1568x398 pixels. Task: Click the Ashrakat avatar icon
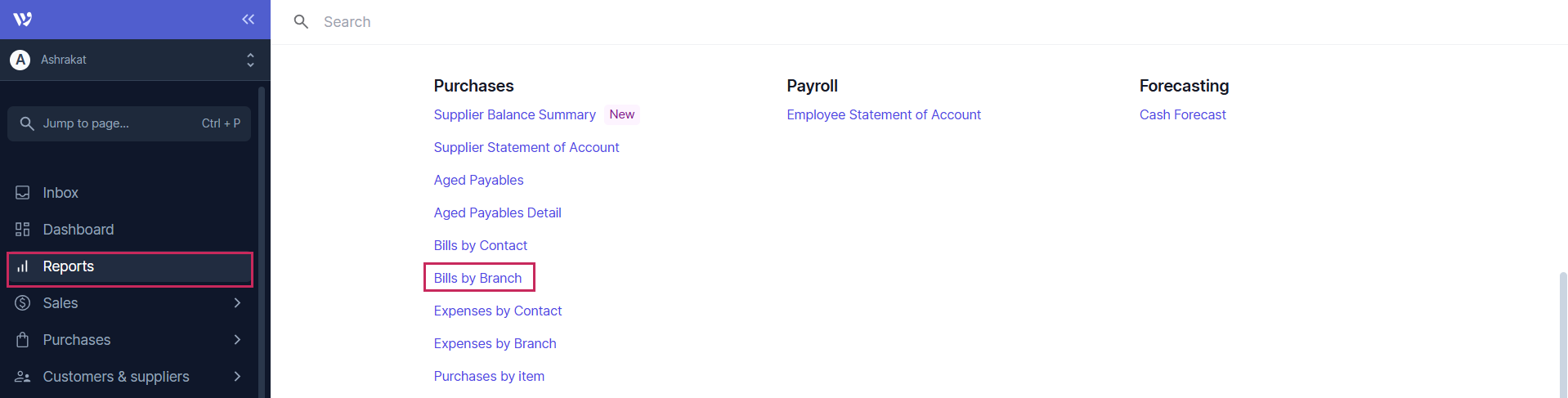tap(20, 60)
